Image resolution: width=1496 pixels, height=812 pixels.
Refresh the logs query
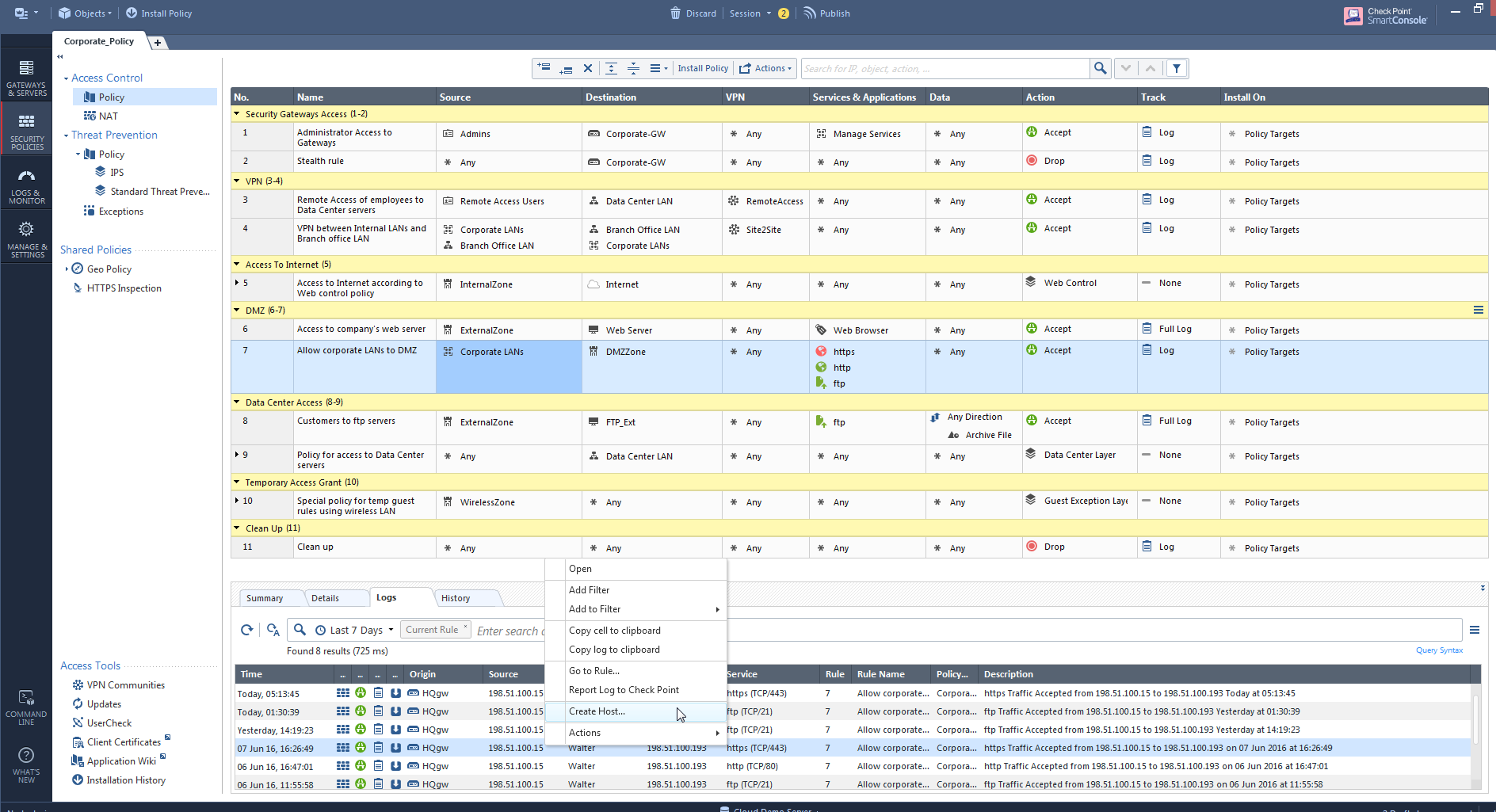click(x=247, y=630)
